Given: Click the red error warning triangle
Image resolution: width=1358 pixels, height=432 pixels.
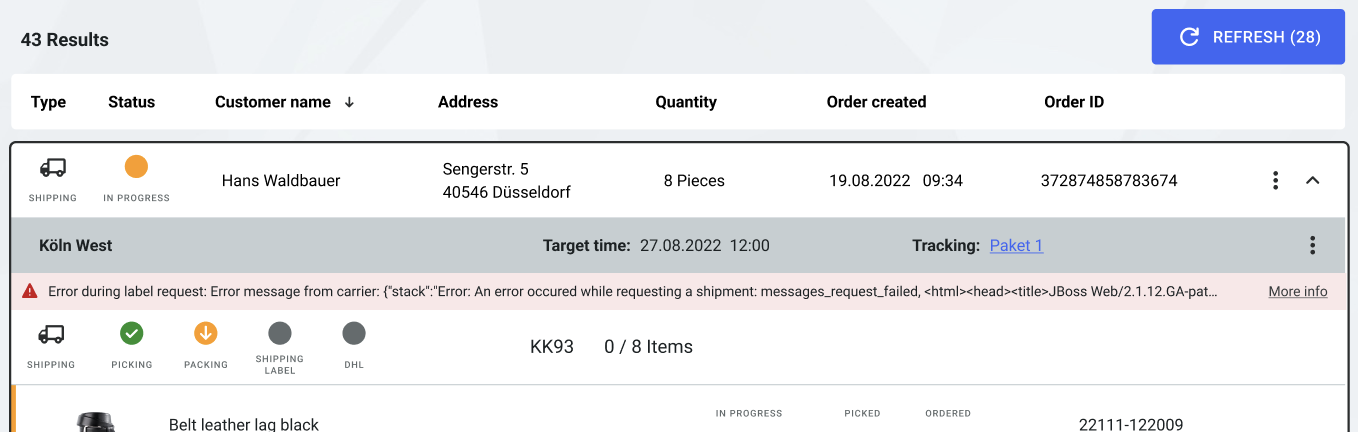Looking at the screenshot, I should [30, 291].
